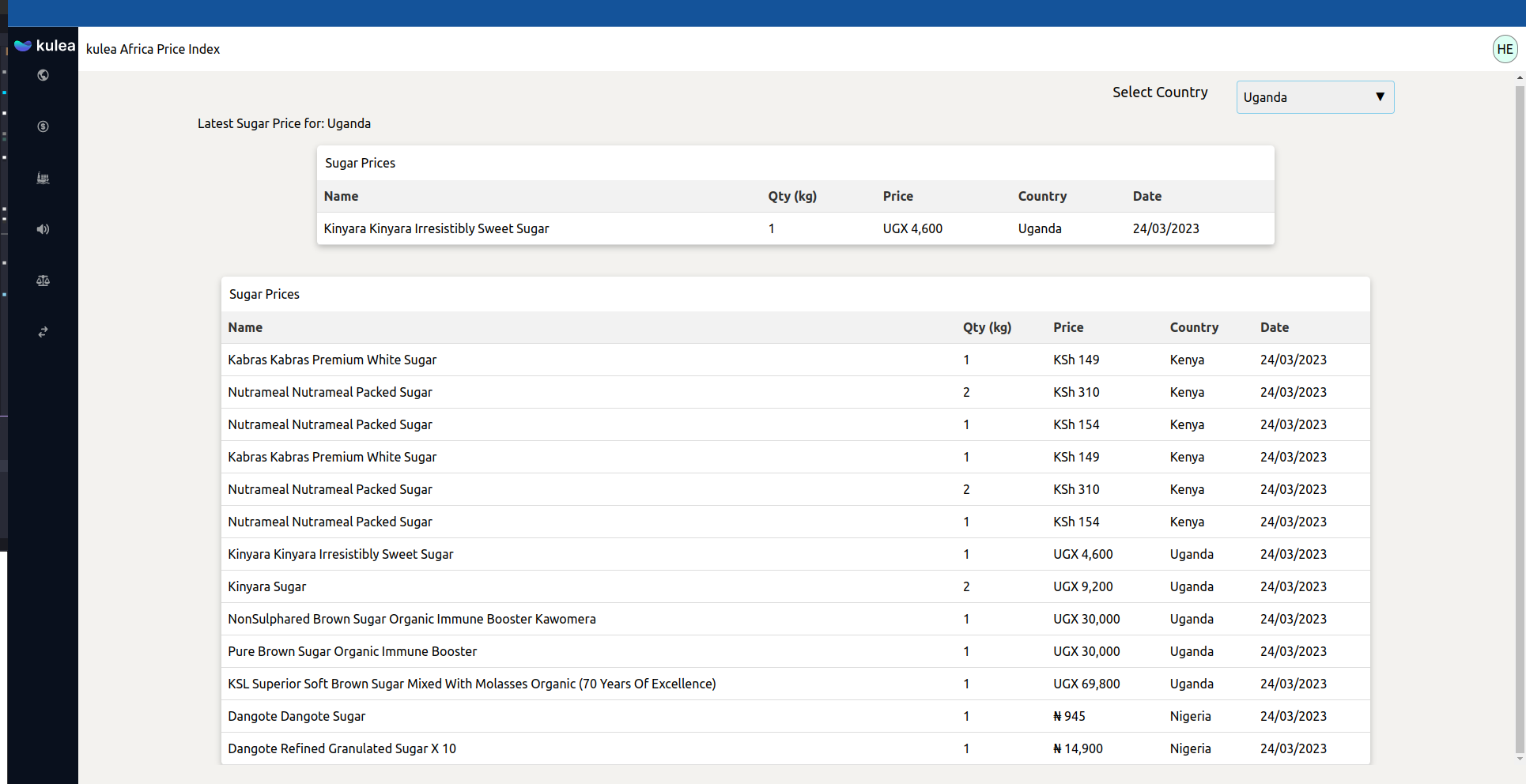Click the vertical page scrollbar
This screenshot has height=784, width=1526.
1520,419
